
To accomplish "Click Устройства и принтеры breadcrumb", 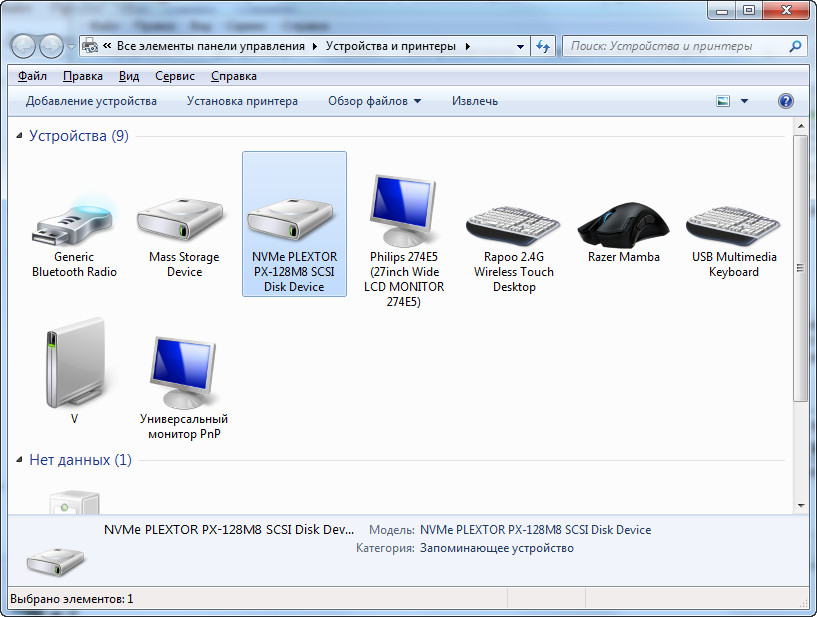I will point(391,46).
